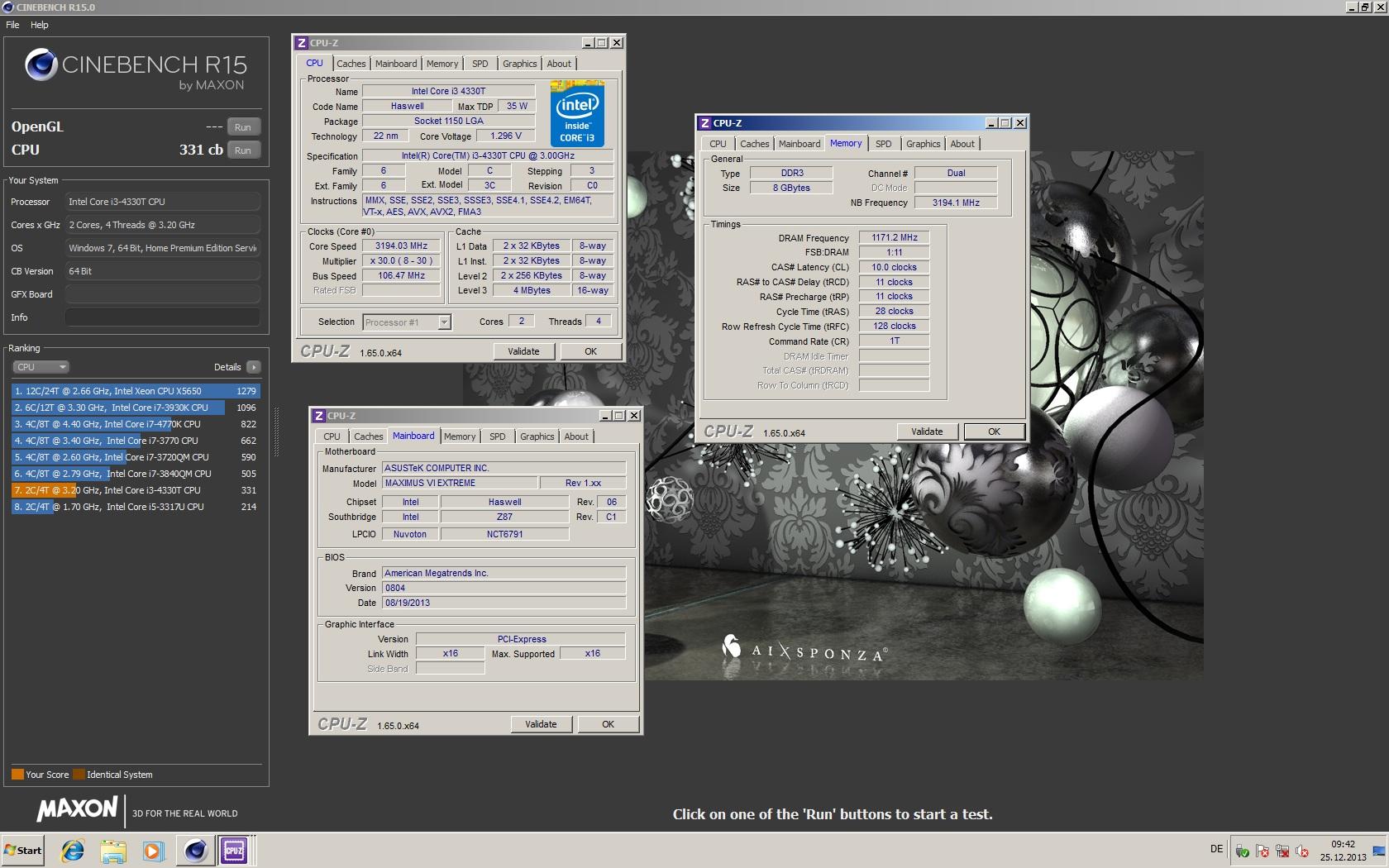The image size is (1389, 868).
Task: Click the panel splitter grip handle
Action: click(x=276, y=432)
